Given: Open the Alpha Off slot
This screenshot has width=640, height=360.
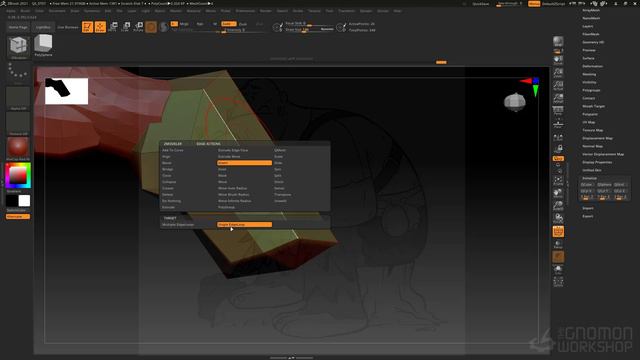Looking at the screenshot, I should tap(18, 98).
